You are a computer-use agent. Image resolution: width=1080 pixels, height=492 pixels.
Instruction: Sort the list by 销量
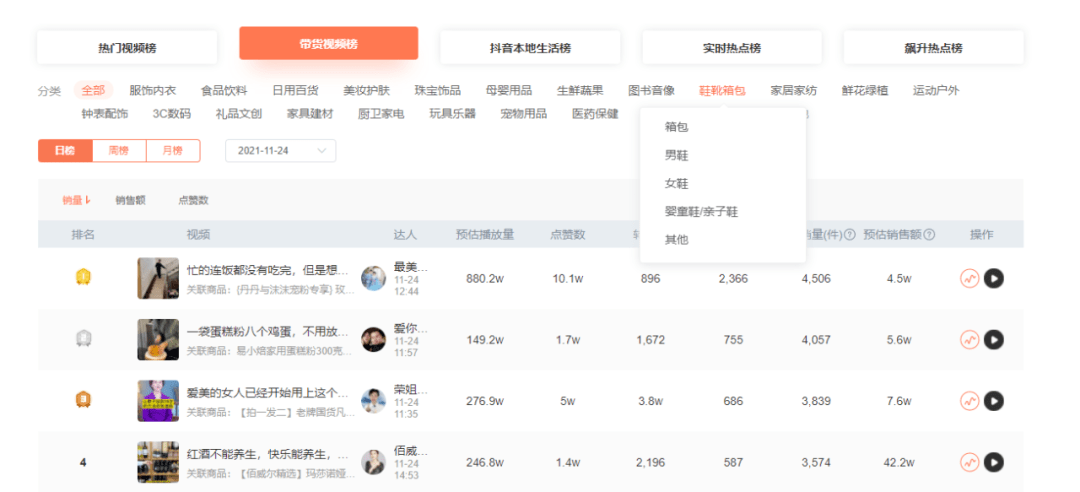(76, 201)
